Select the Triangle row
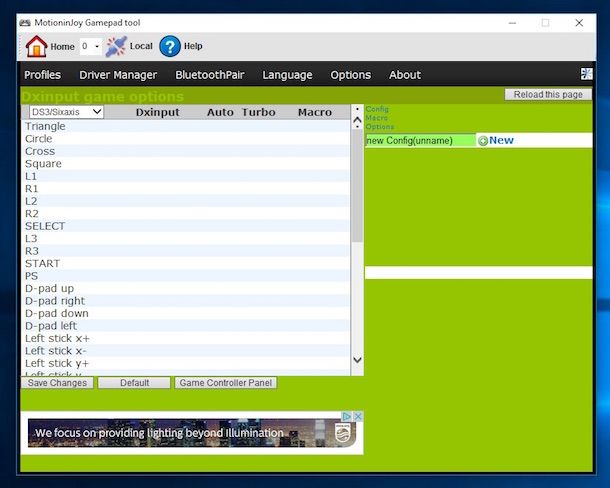 point(186,126)
